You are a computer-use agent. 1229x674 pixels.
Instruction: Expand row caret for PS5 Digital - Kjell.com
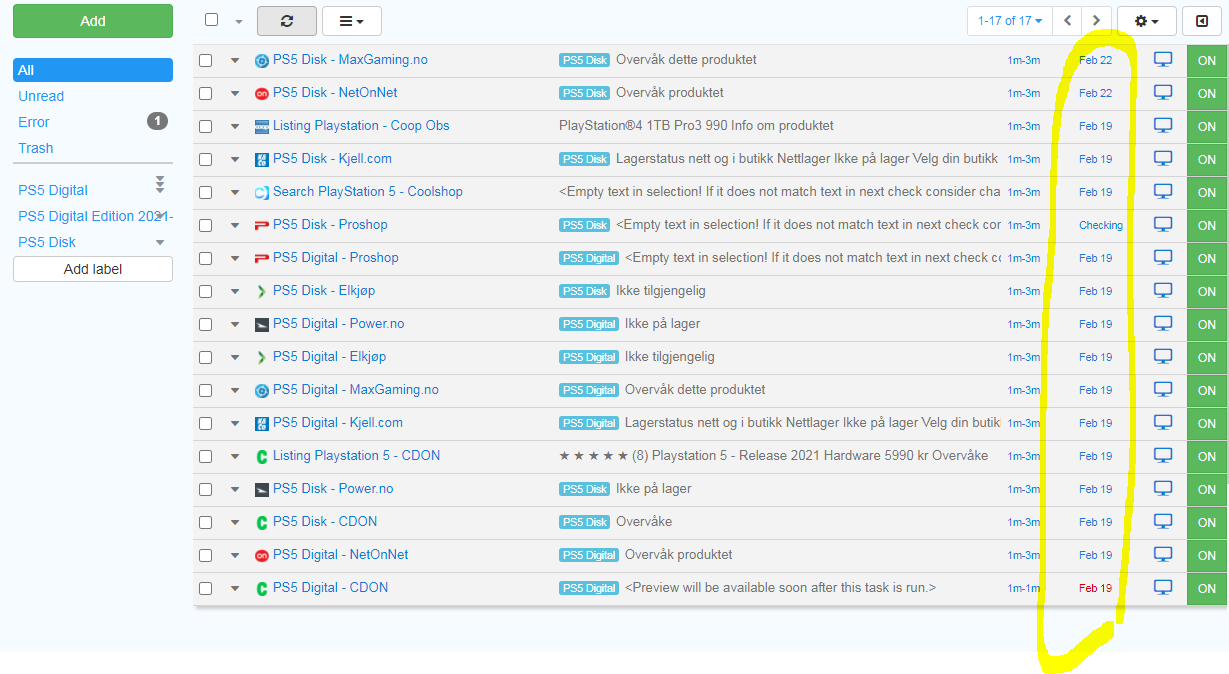point(235,423)
